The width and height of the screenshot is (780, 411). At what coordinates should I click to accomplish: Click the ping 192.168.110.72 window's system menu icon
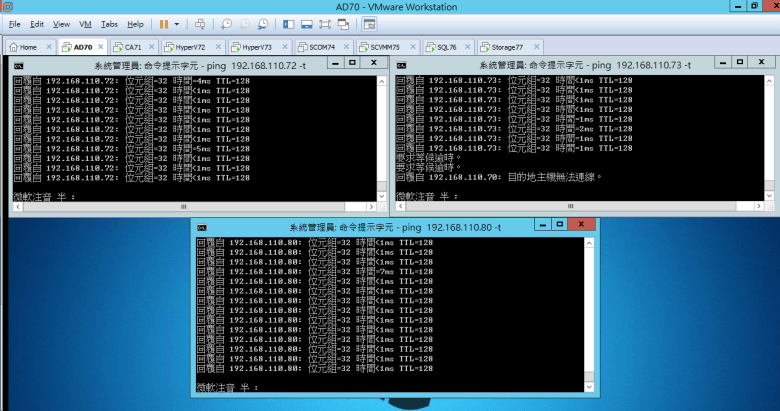coord(18,65)
